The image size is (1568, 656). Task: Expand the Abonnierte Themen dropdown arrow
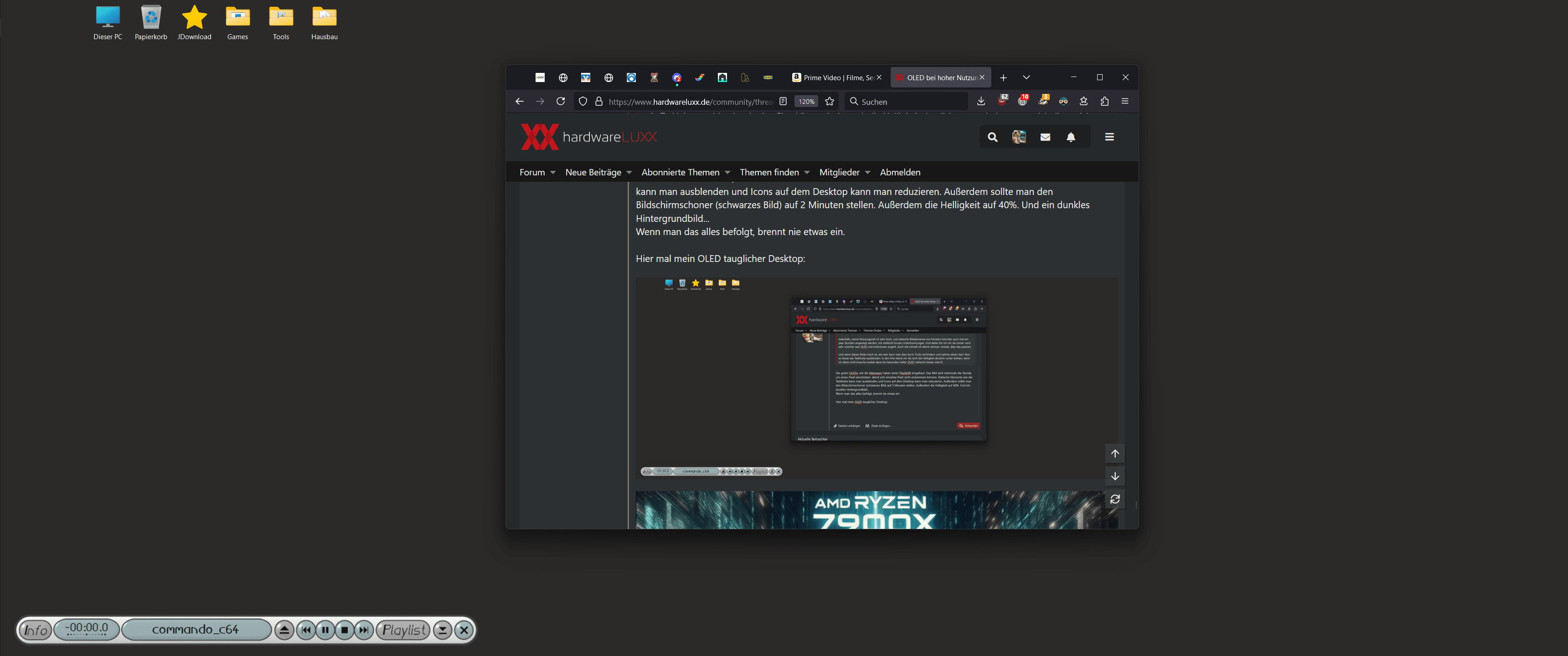727,173
